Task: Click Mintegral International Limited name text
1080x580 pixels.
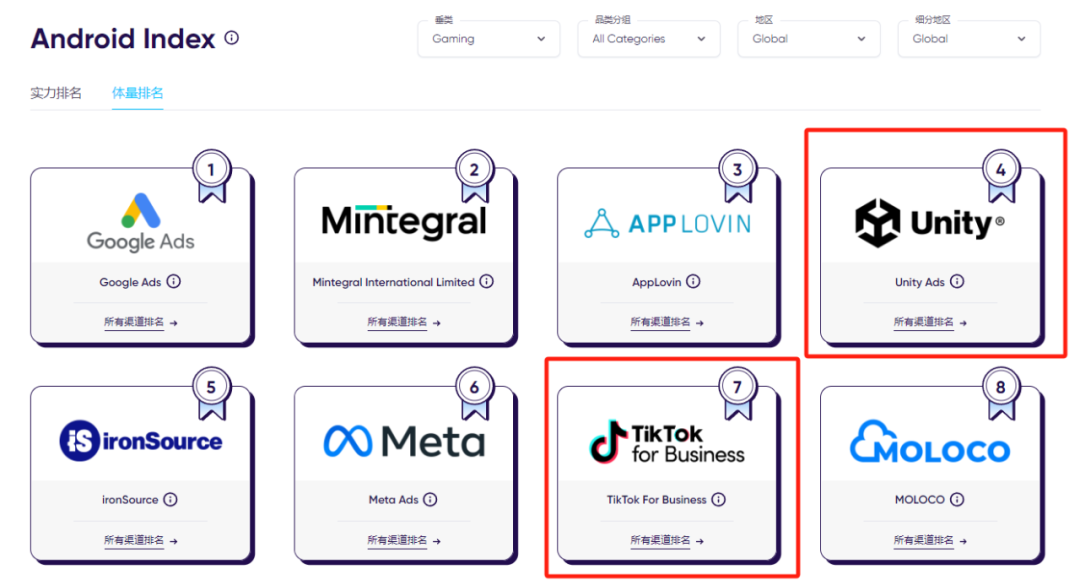Action: (393, 282)
